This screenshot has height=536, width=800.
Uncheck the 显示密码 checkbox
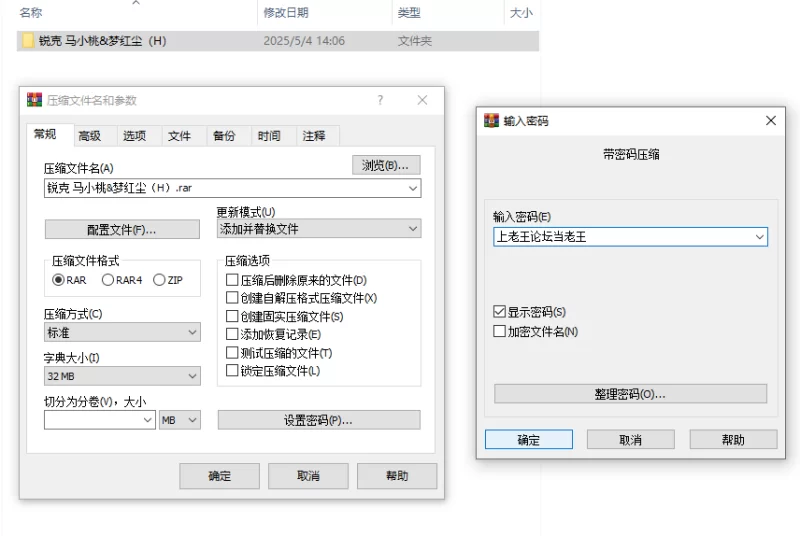click(500, 312)
